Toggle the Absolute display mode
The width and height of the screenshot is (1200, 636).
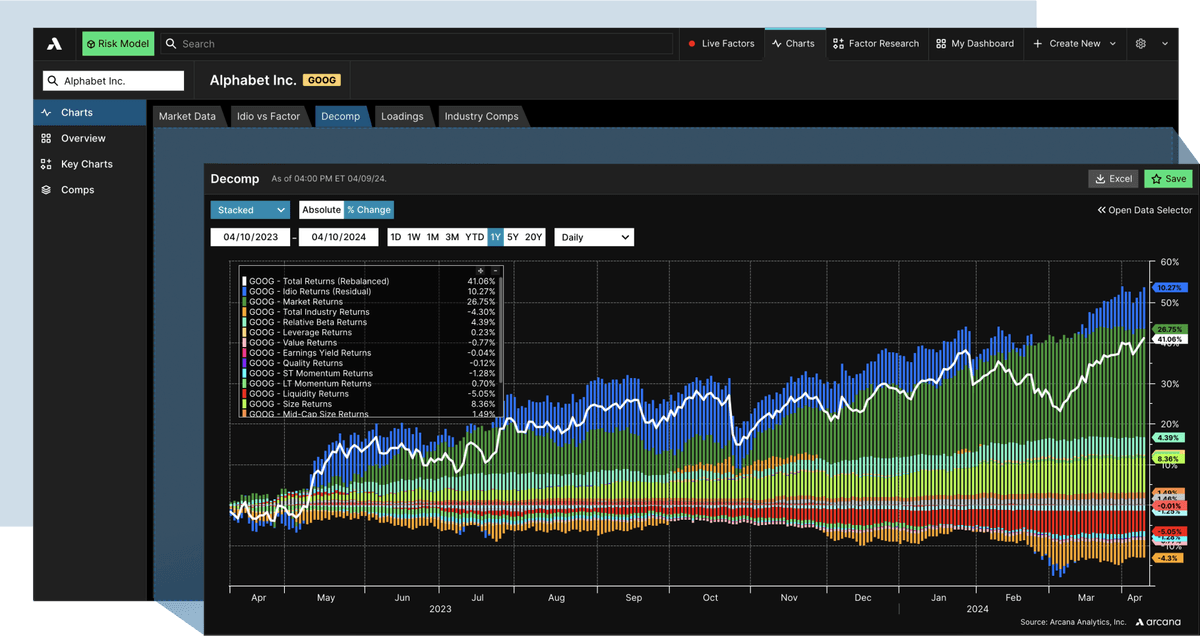click(x=321, y=210)
